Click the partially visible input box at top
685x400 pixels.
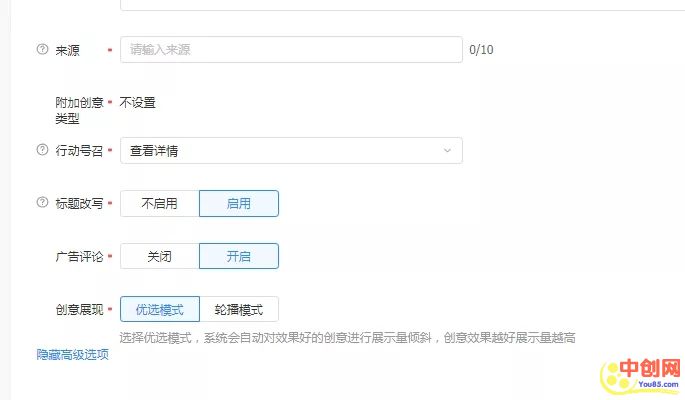[x=400, y=5]
